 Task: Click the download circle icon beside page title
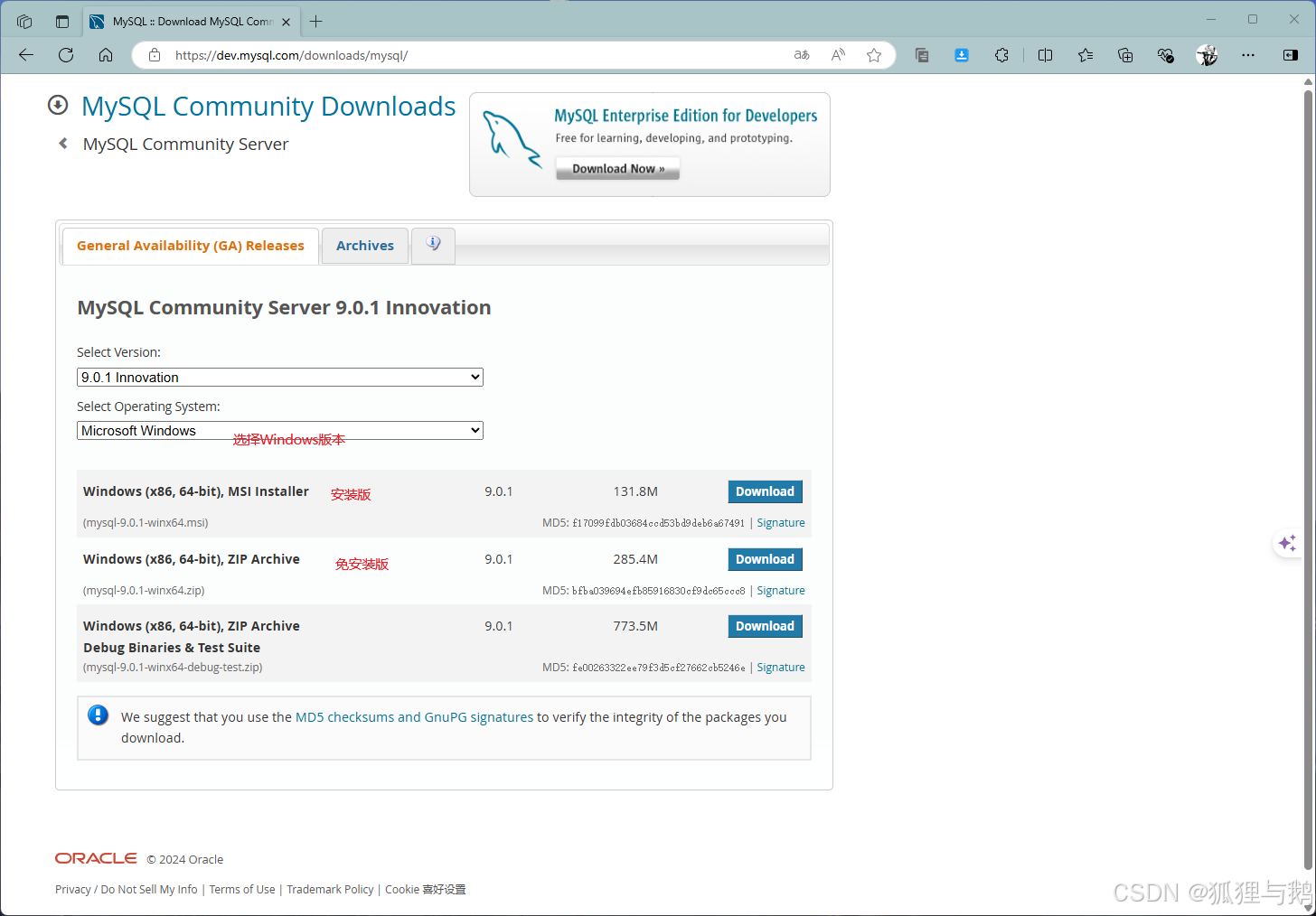[x=58, y=106]
